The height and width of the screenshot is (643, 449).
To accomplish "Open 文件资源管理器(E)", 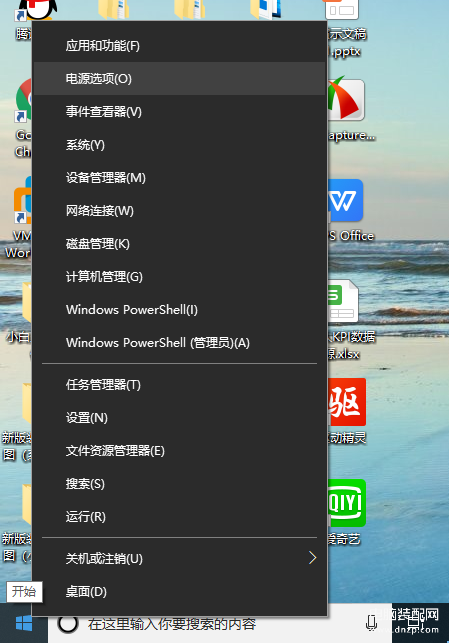I will point(179,451).
